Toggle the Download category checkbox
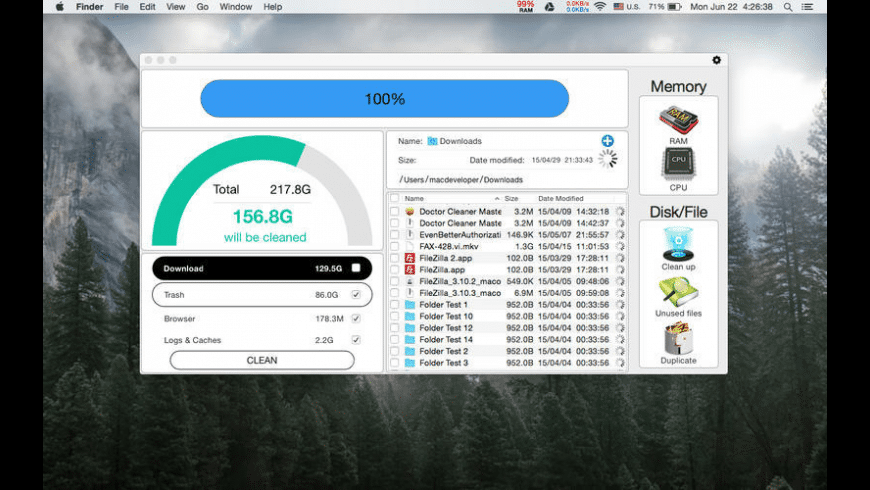Screen dimensions: 870x490 (356, 268)
